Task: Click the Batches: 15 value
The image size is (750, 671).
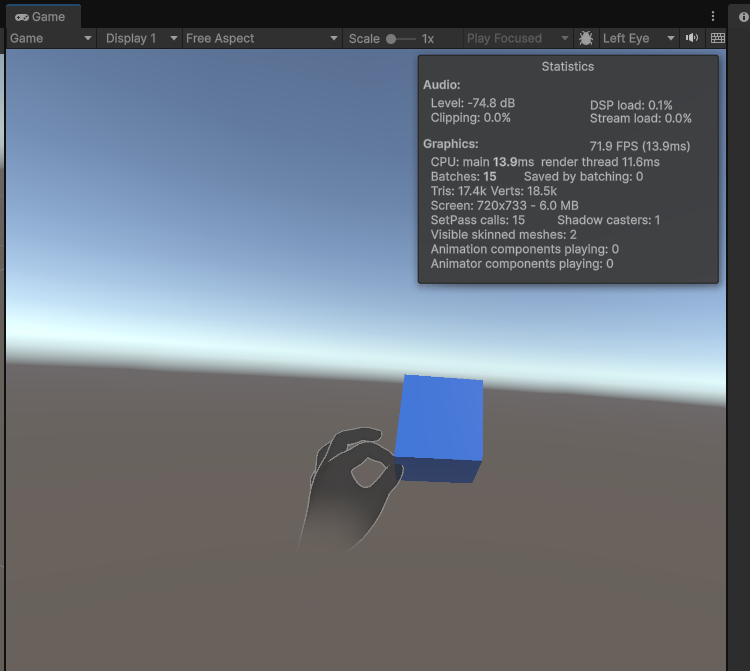Action: pyautogui.click(x=463, y=176)
